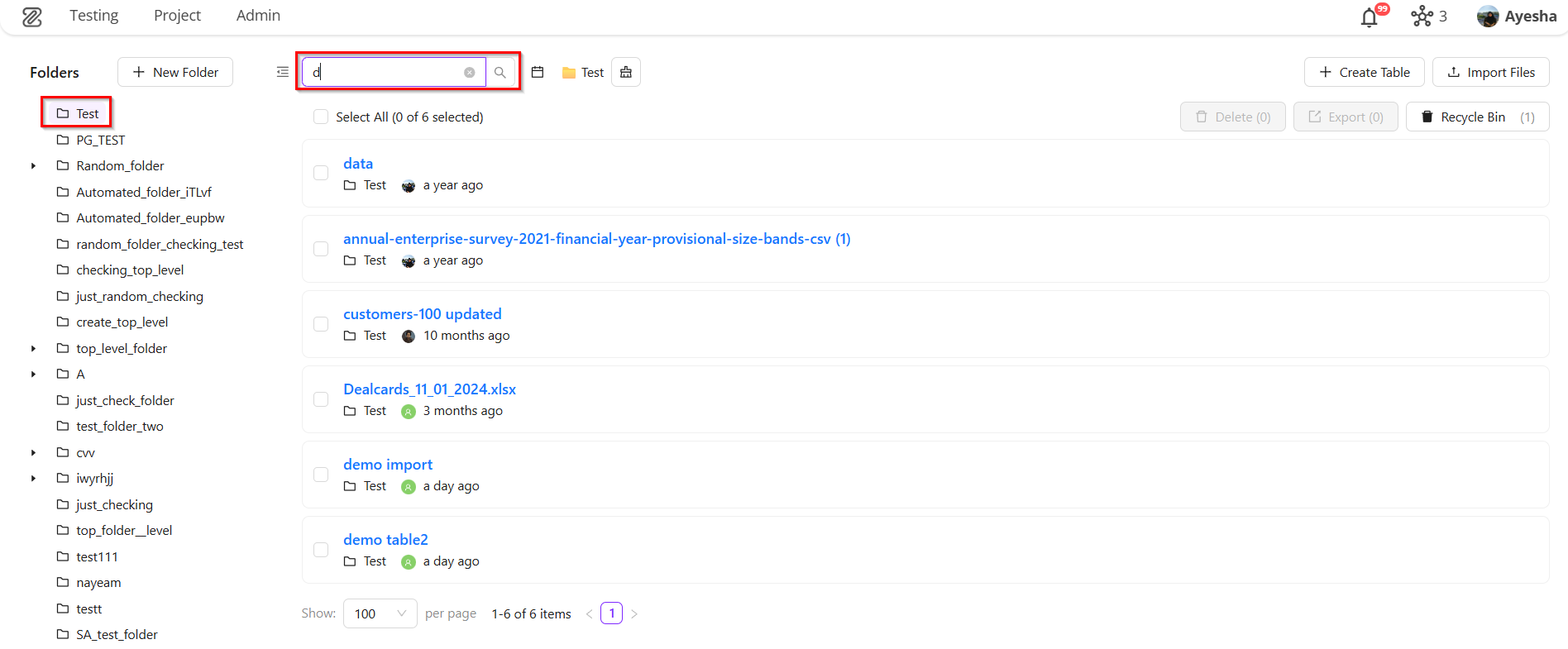Select the checkbox for data table
The width and height of the screenshot is (1568, 649).
click(x=321, y=173)
